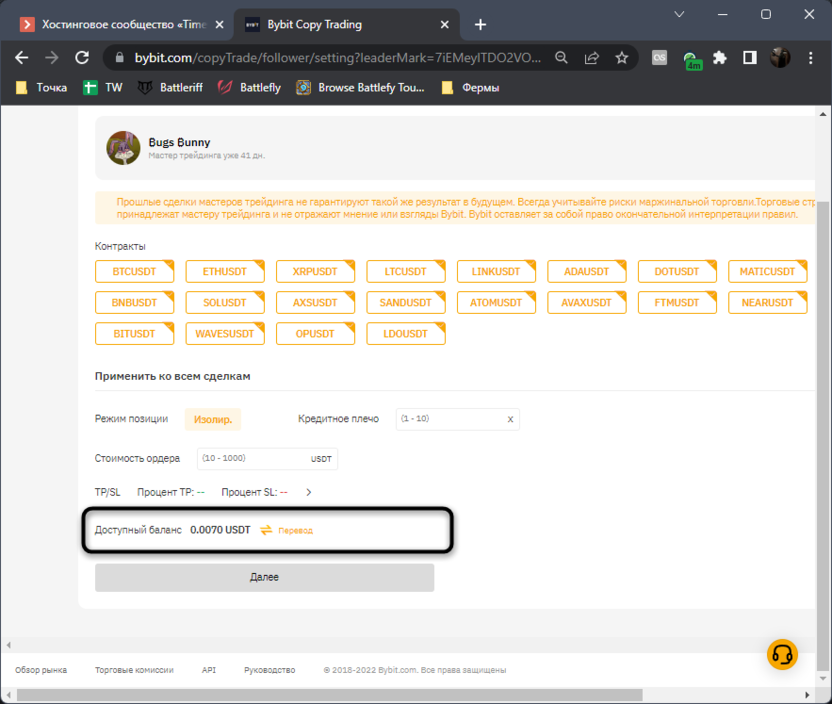Toggle the Изолир. position mode option
This screenshot has height=704, width=832.
pyautogui.click(x=213, y=420)
